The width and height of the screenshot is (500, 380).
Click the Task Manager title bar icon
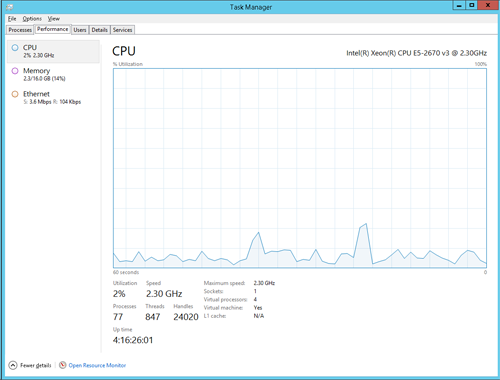9,7
